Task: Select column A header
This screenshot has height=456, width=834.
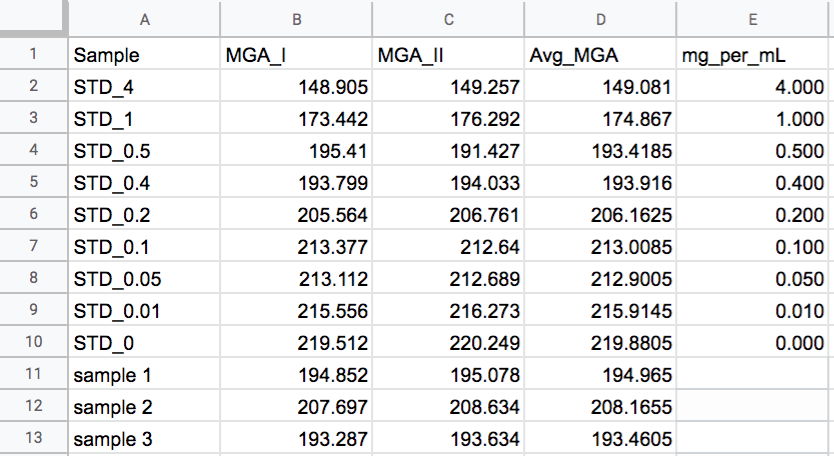Action: pyautogui.click(x=145, y=19)
